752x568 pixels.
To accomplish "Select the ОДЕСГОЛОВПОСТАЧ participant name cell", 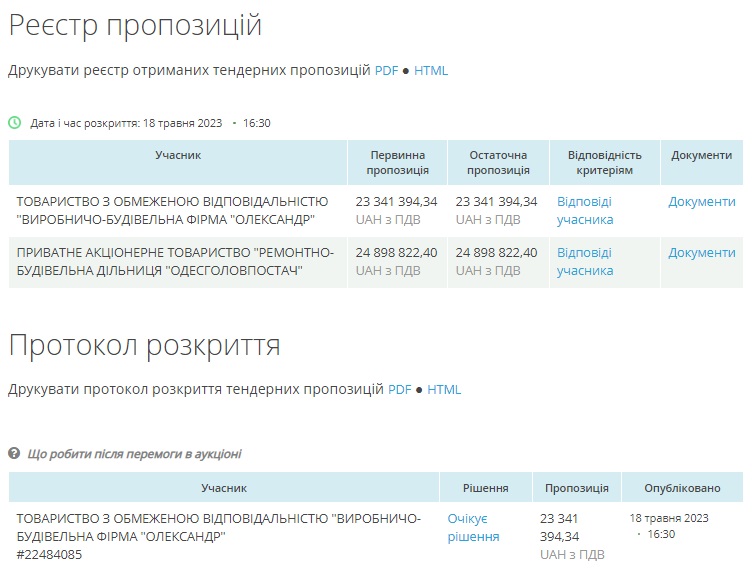I will click(175, 262).
